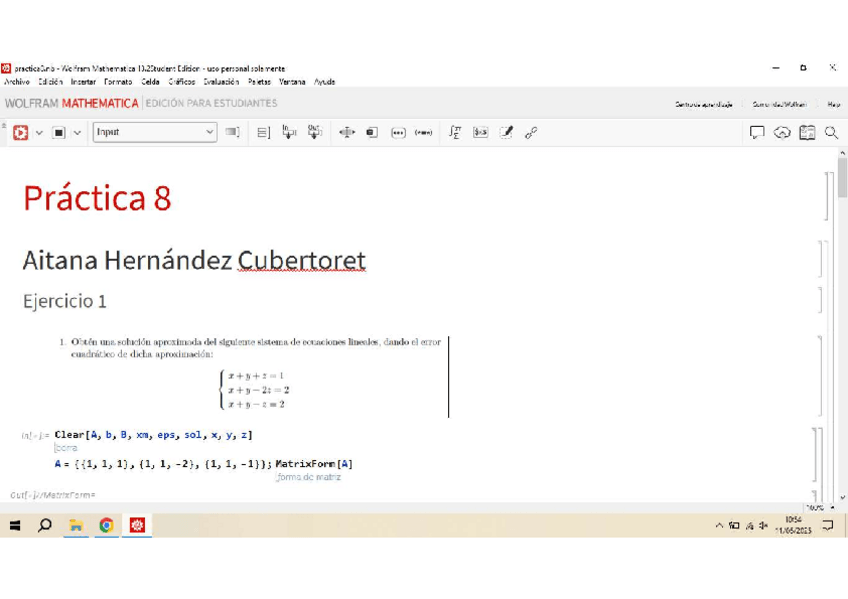Viewport: 848px width, 599px height.
Task: Click the hyperlink chain icon in toolbar
Action: [x=531, y=132]
